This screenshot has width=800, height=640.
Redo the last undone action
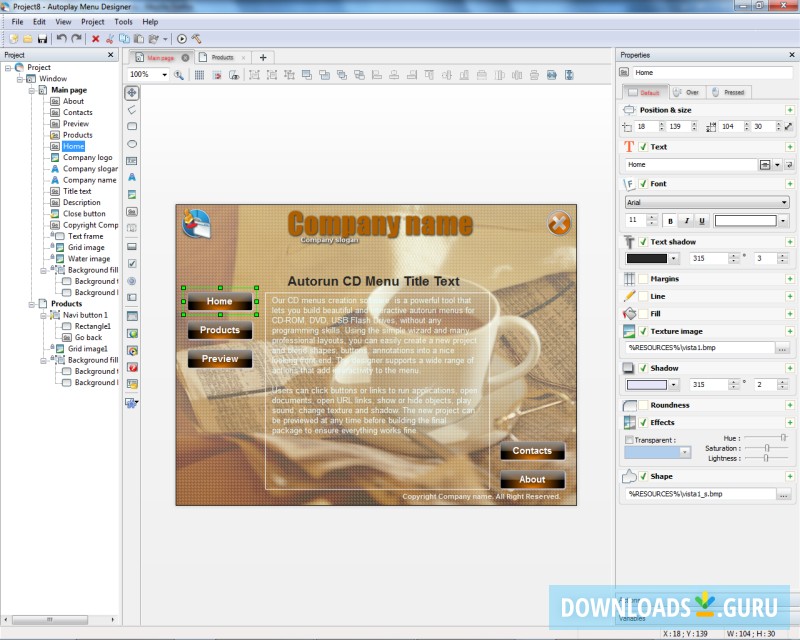[x=77, y=38]
